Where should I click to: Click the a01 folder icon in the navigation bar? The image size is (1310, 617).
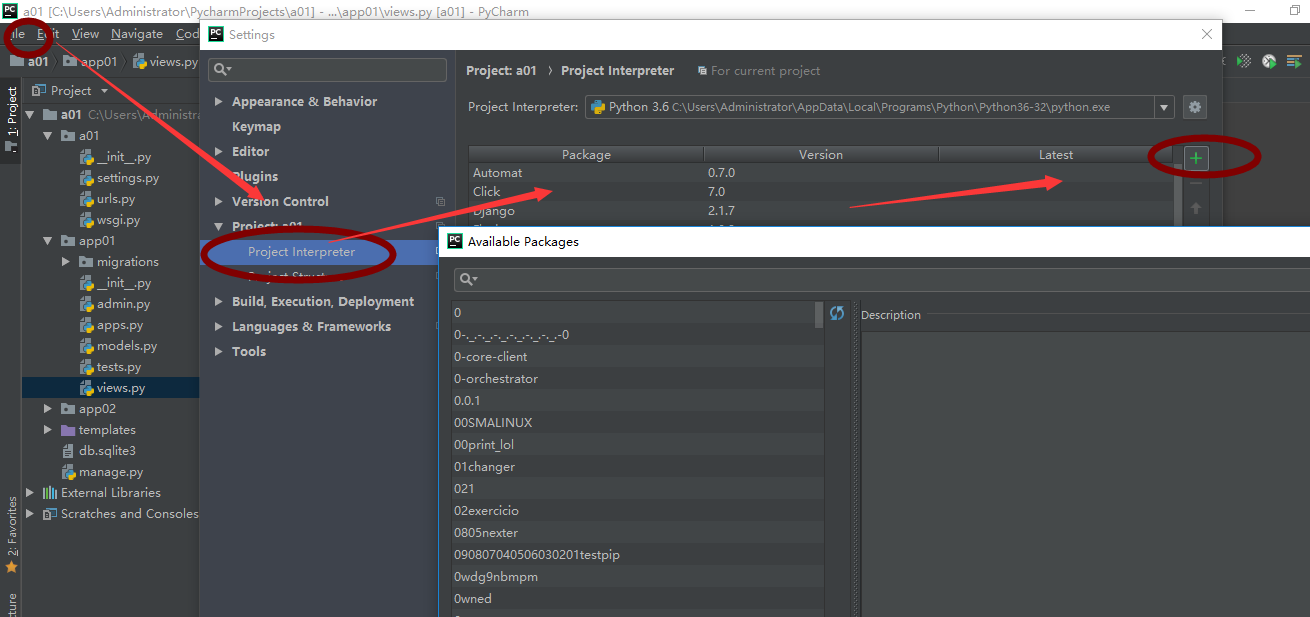pos(17,61)
